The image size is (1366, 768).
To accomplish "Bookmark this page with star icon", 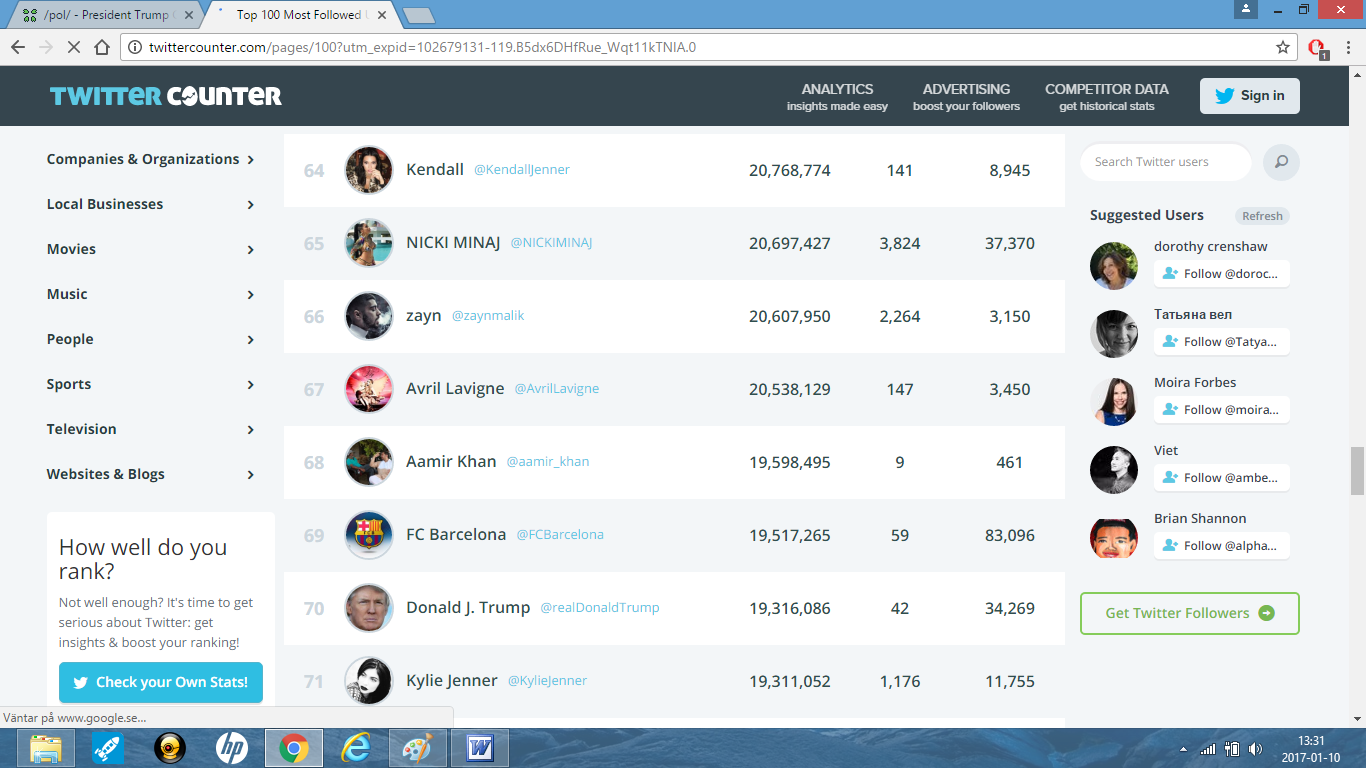I will pos(1283,47).
